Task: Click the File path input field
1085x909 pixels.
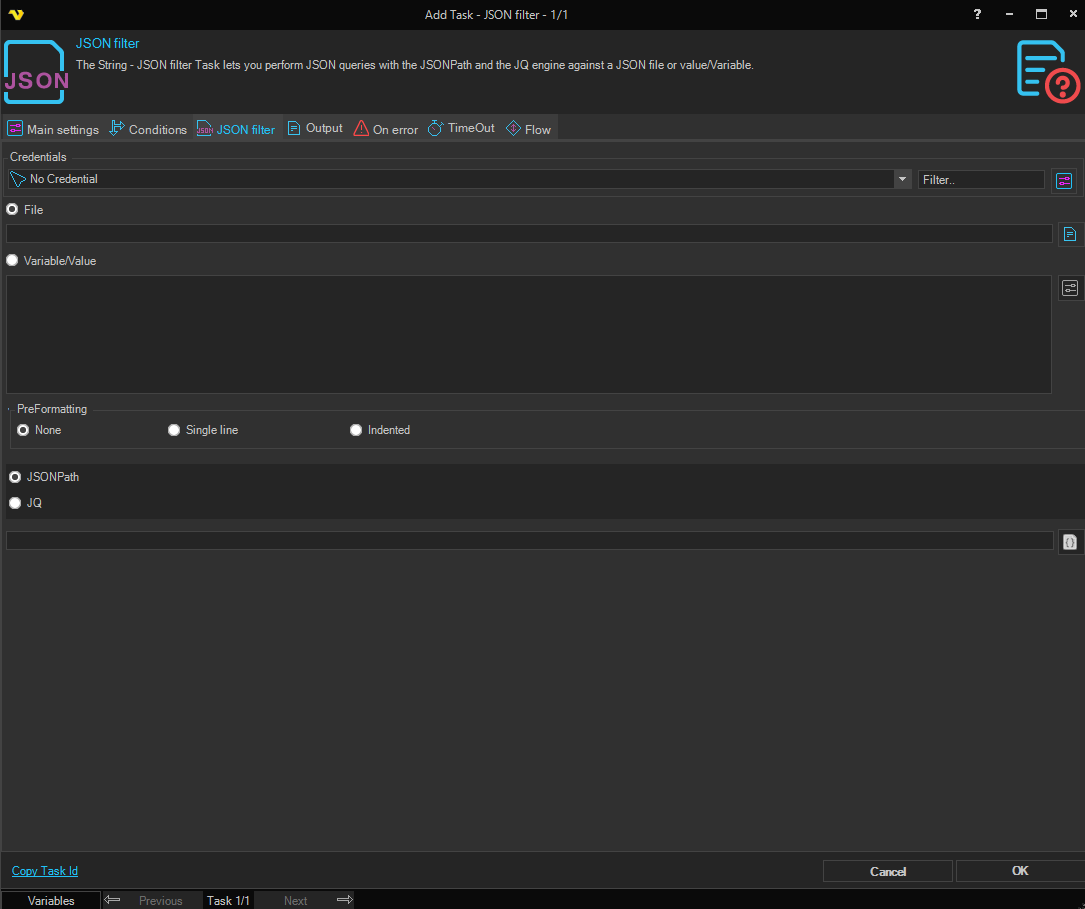Action: point(529,234)
